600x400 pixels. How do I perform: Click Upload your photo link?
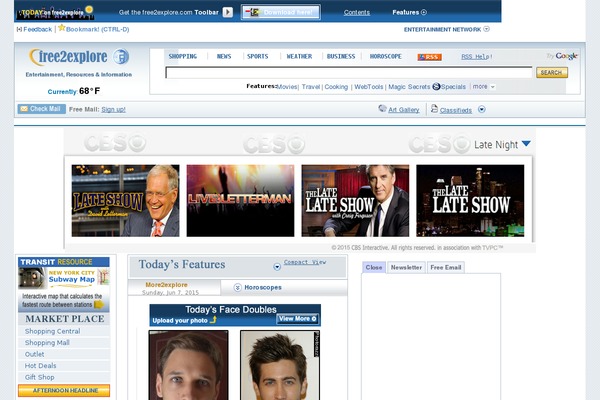pos(180,320)
